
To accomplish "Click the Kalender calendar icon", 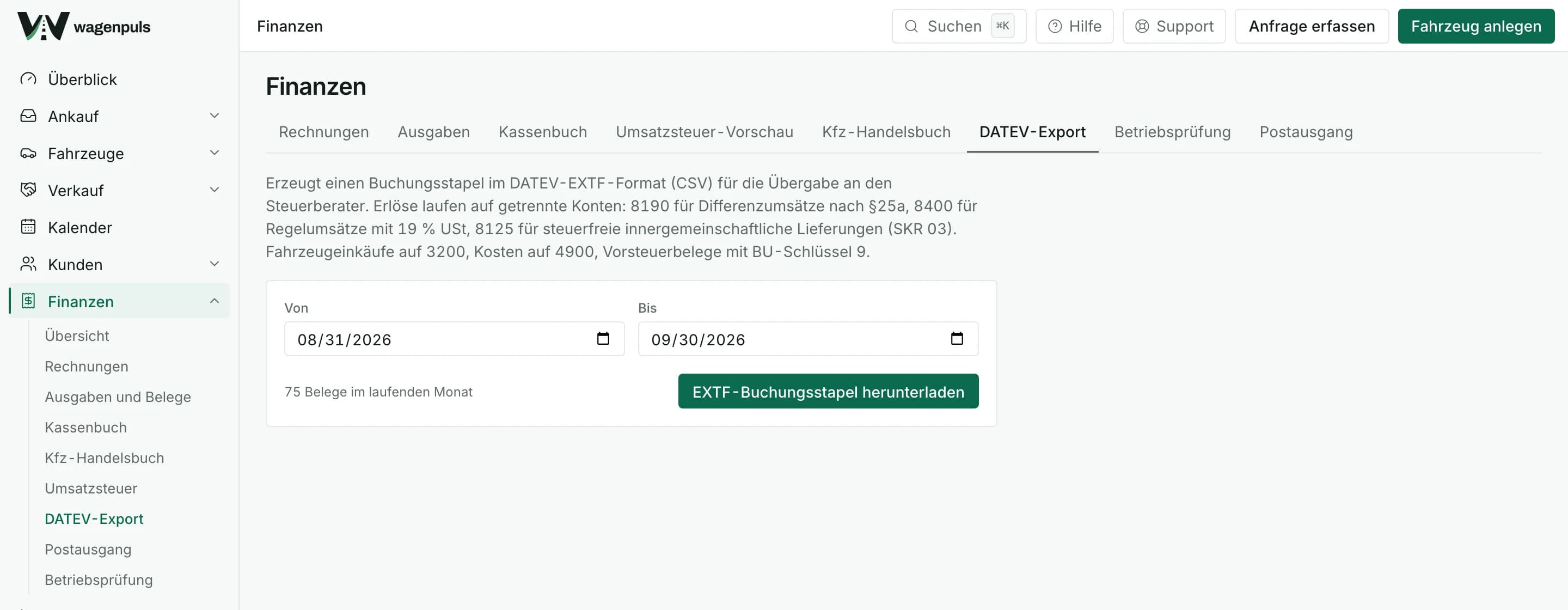I will pyautogui.click(x=28, y=227).
